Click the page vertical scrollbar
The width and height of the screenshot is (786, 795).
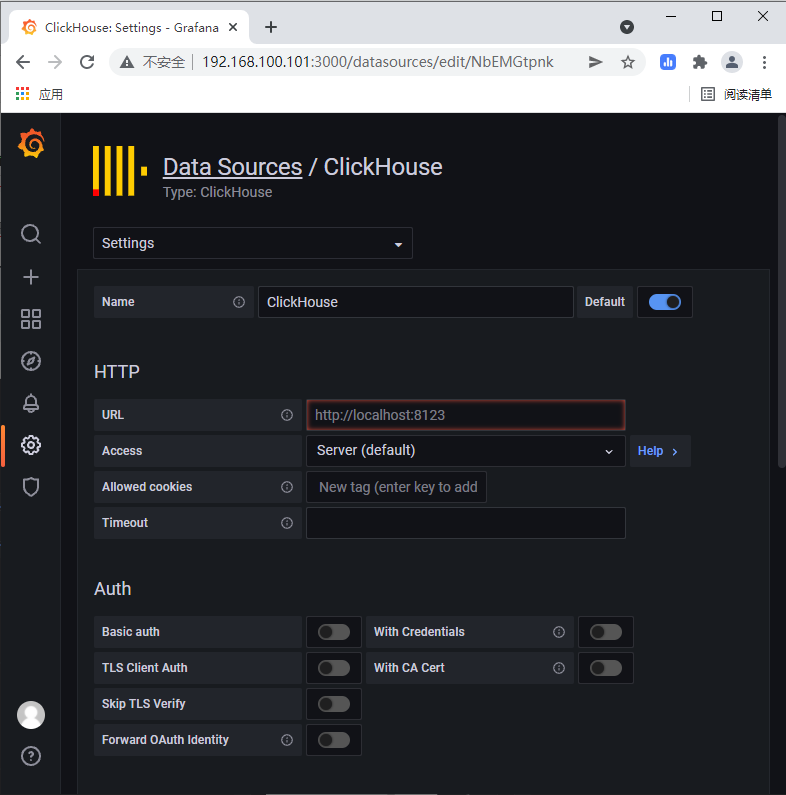coord(781,292)
